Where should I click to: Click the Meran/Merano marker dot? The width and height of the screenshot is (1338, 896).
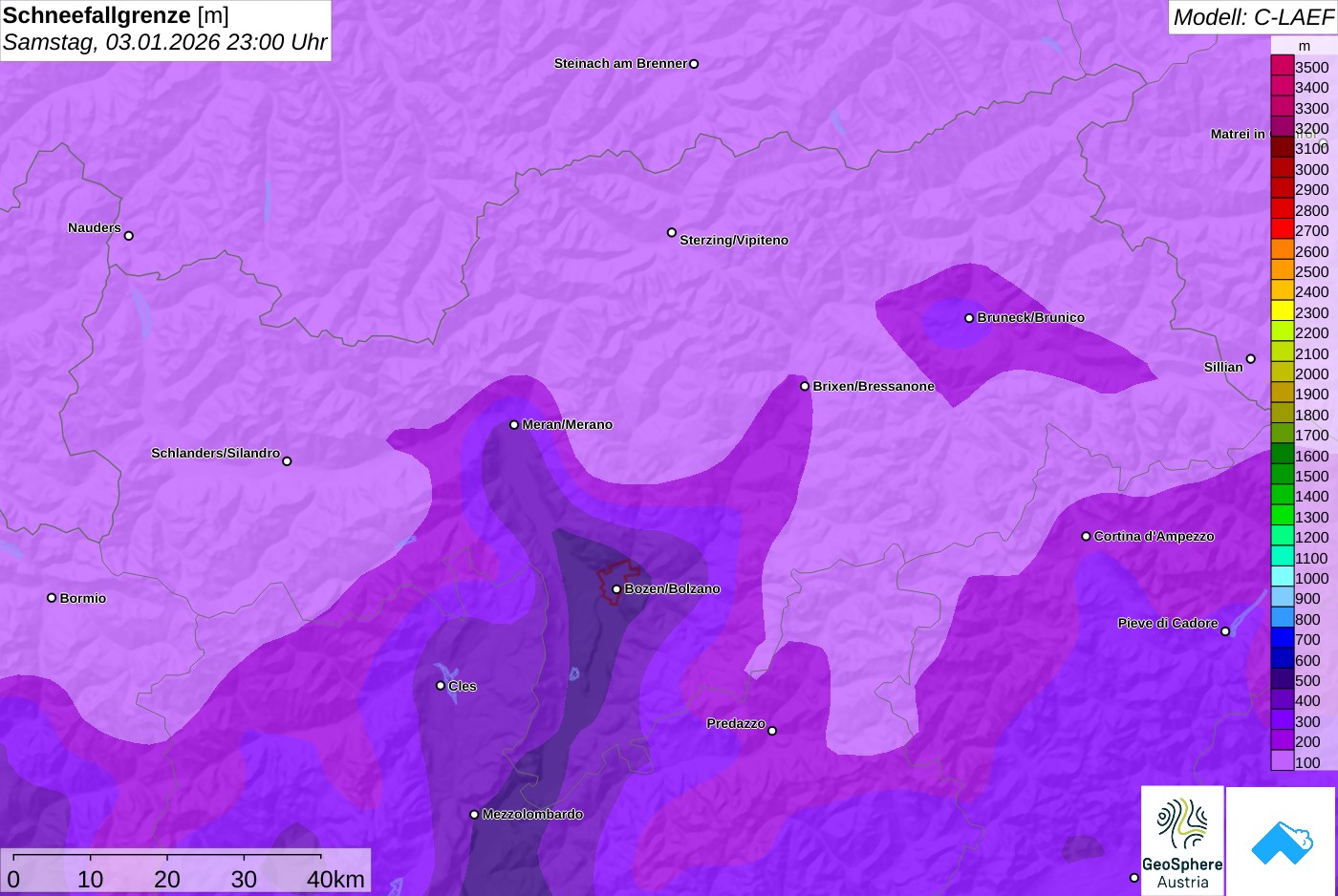(x=514, y=425)
